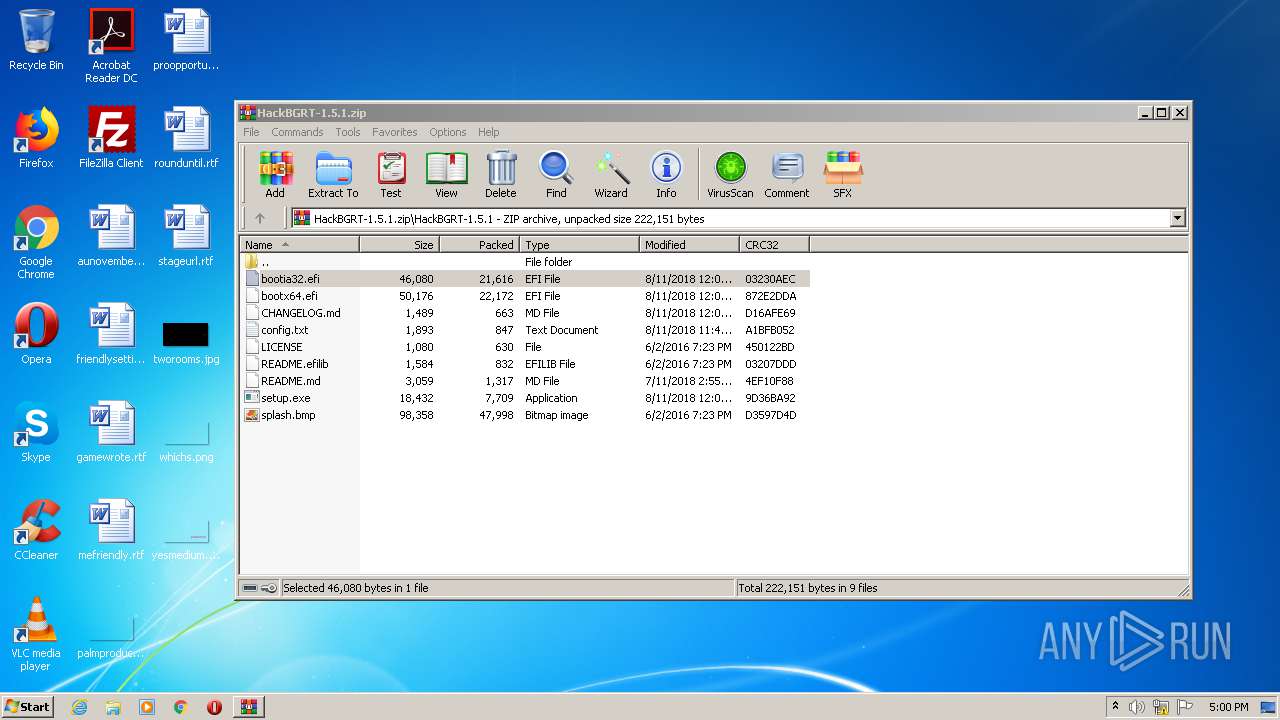This screenshot has height=720, width=1280.
Task: Select CCleaner desktop shortcut
Action: pyautogui.click(x=36, y=530)
